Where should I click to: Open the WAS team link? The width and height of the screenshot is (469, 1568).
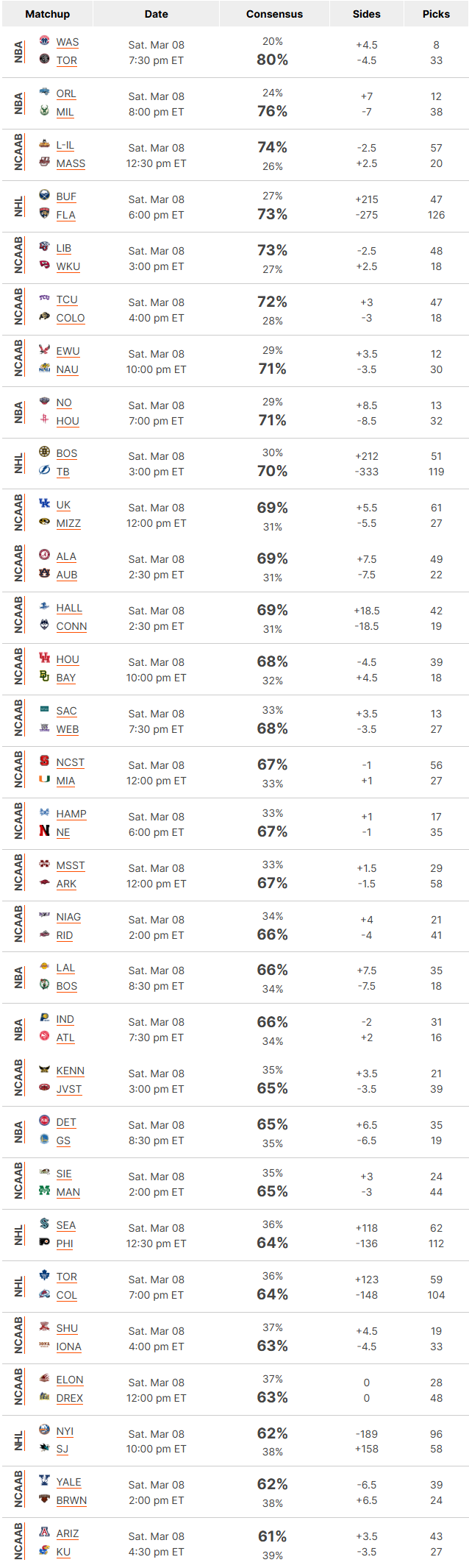click(68, 43)
